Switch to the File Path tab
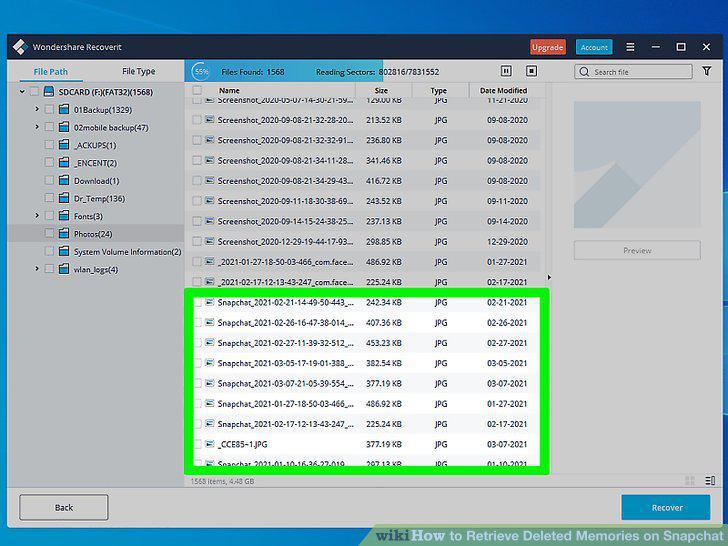728x546 pixels. [x=51, y=72]
